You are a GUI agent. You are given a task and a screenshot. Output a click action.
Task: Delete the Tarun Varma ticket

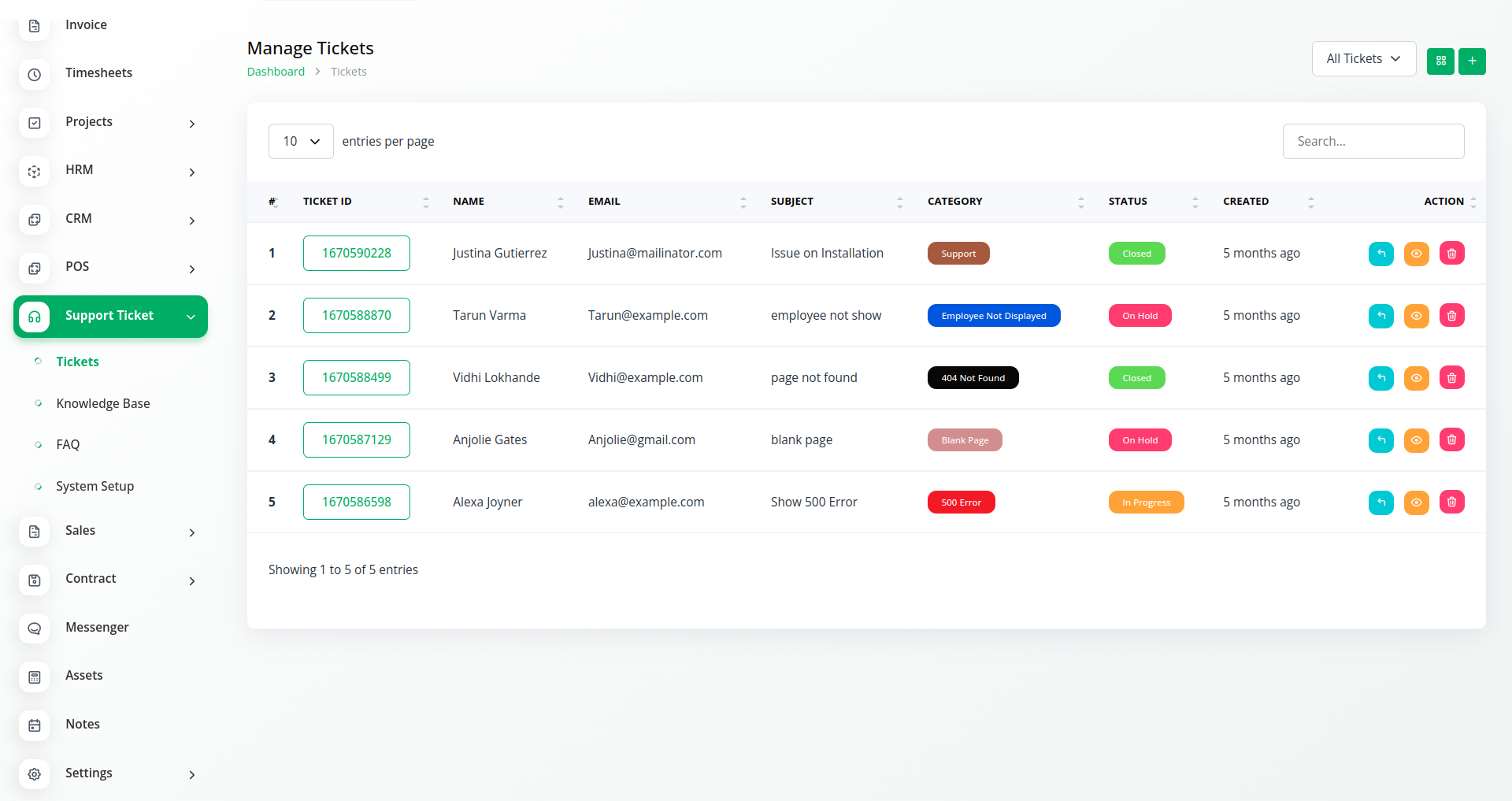click(x=1451, y=316)
